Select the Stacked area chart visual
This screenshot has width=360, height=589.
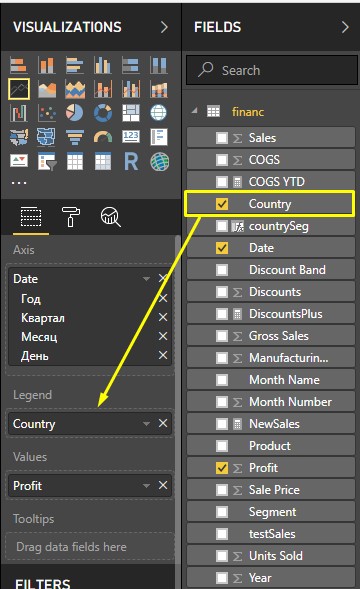click(75, 89)
